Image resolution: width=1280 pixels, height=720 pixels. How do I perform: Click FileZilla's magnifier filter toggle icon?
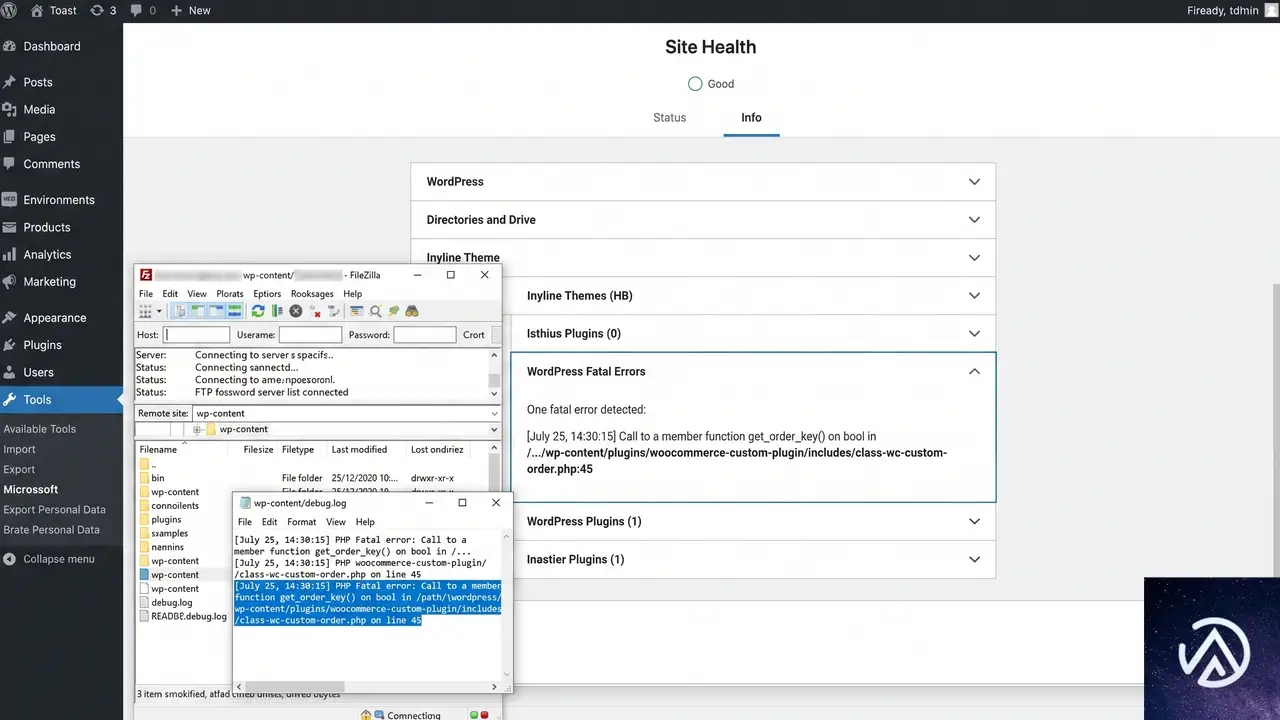pos(376,312)
